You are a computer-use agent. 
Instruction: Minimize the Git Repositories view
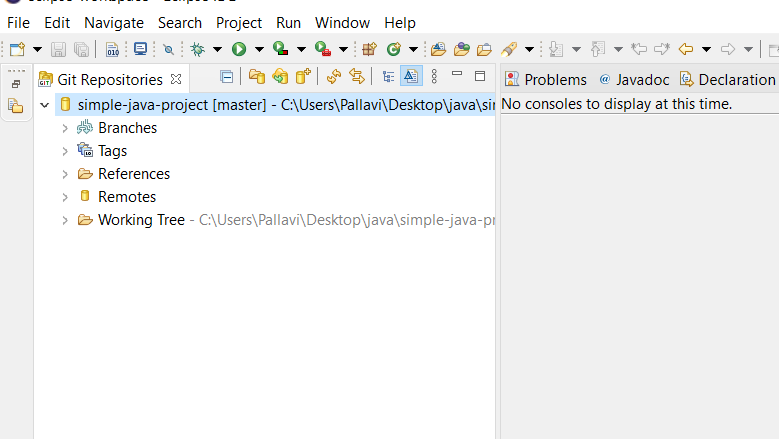[457, 74]
